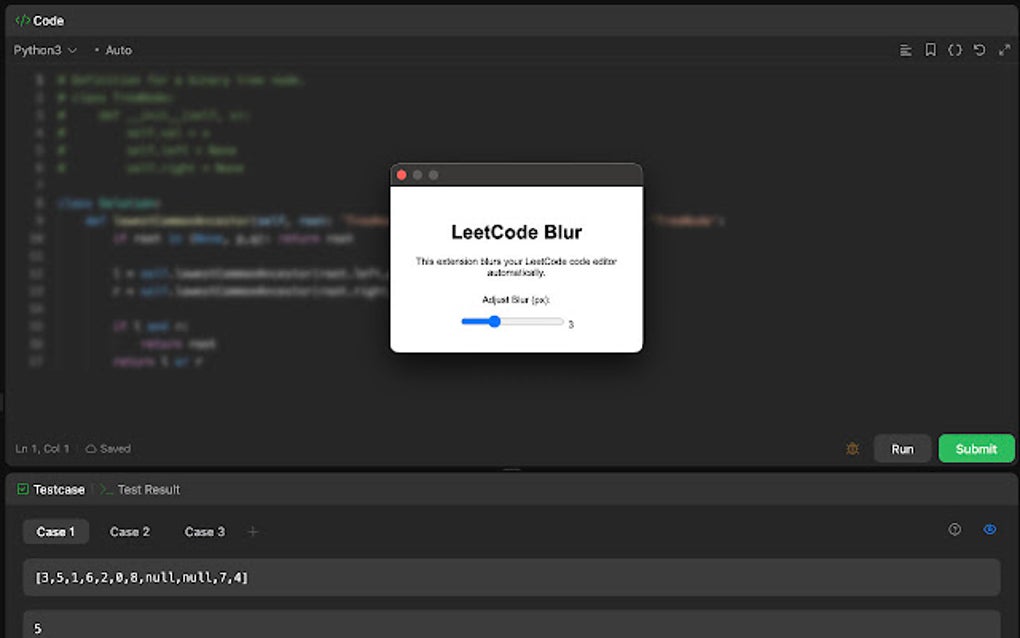The image size is (1020, 638).
Task: Click the brackets shortcuts icon
Action: point(957,50)
